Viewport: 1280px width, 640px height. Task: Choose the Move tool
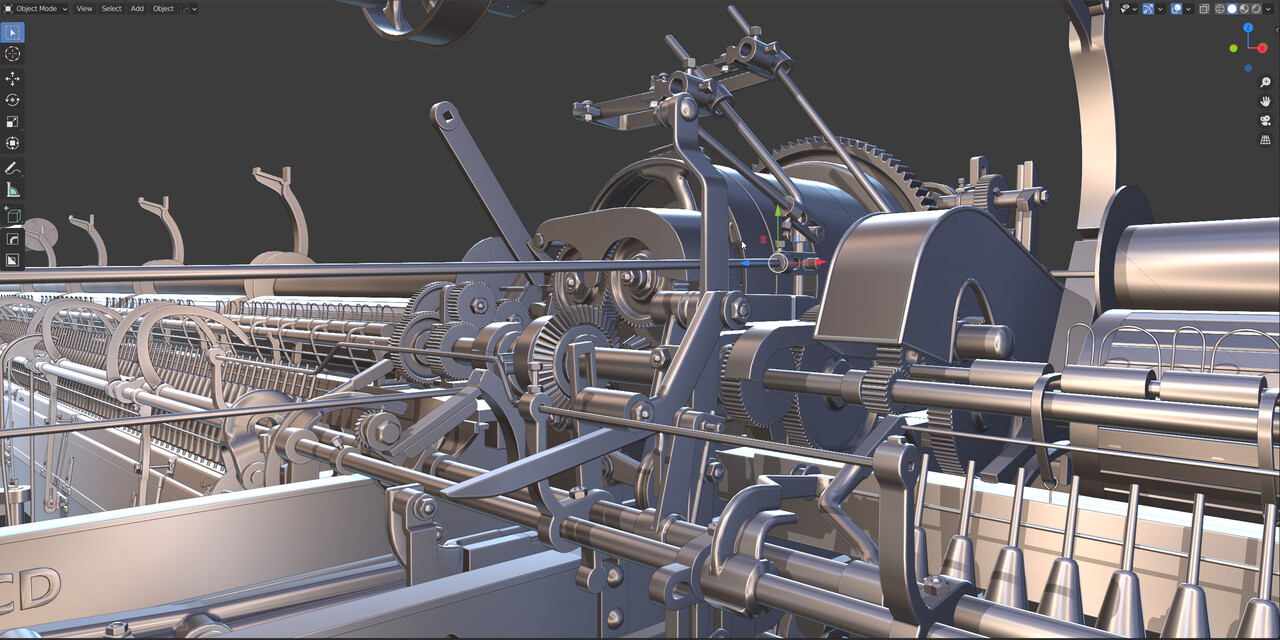coord(12,78)
